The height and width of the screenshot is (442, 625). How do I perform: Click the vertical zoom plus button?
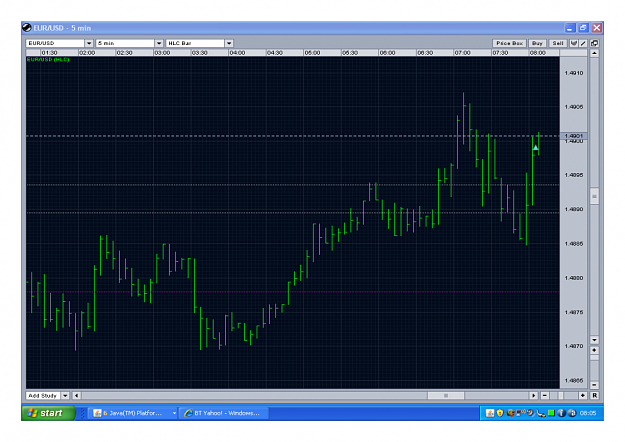[x=594, y=350]
